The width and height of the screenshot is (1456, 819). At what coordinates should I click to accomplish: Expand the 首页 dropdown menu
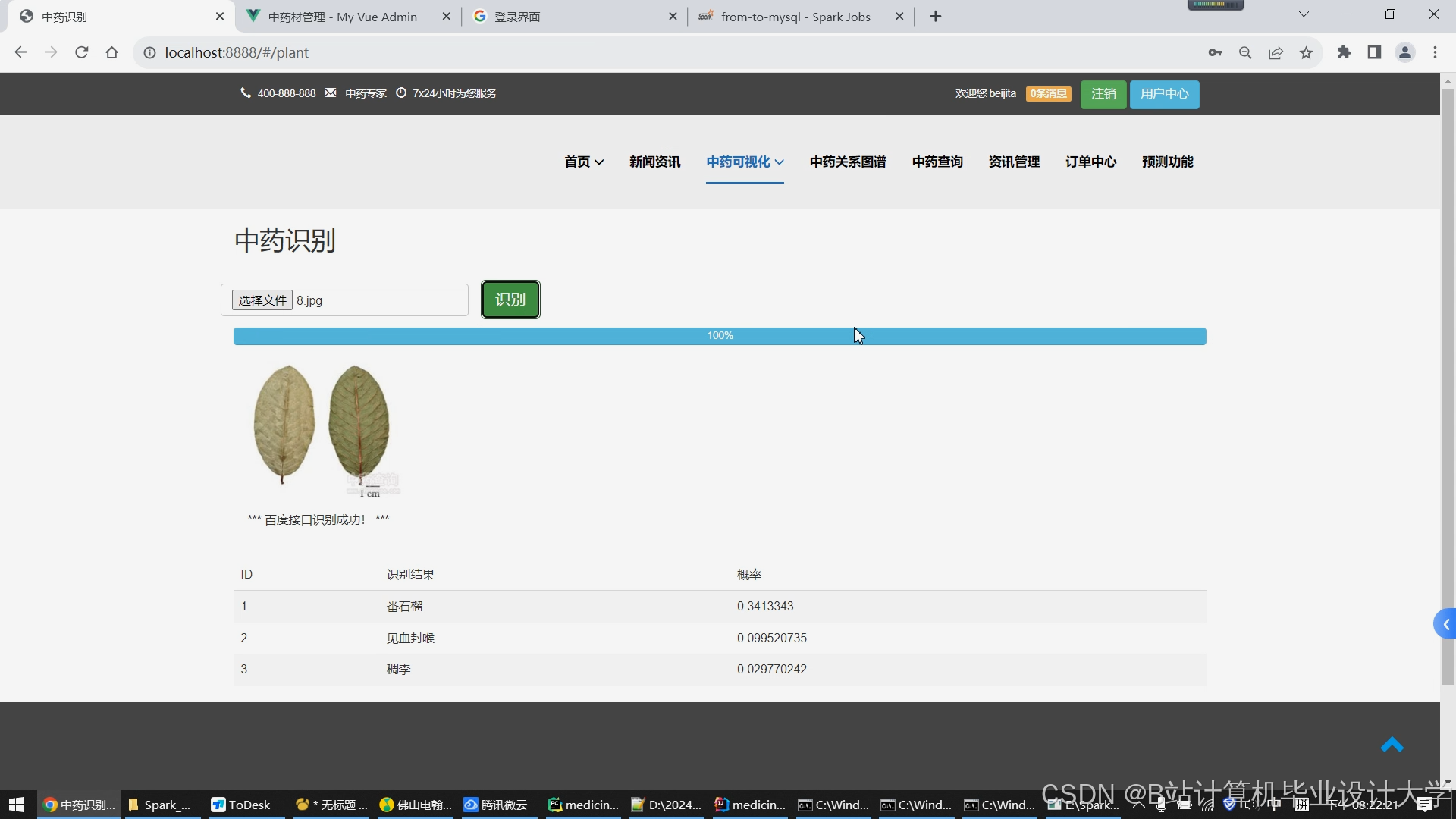pyautogui.click(x=584, y=162)
